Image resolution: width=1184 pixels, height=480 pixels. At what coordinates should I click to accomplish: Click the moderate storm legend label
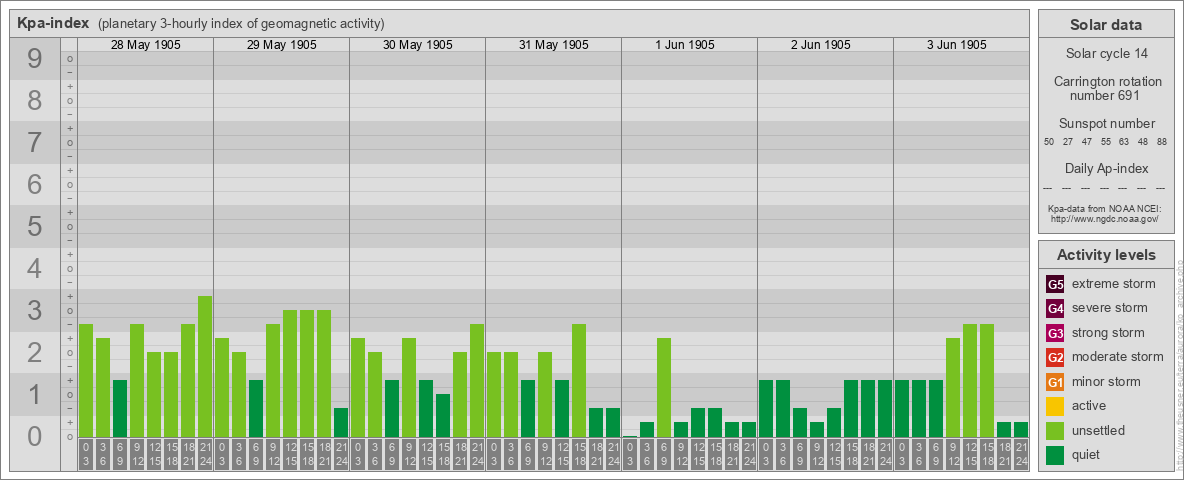pos(1118,357)
